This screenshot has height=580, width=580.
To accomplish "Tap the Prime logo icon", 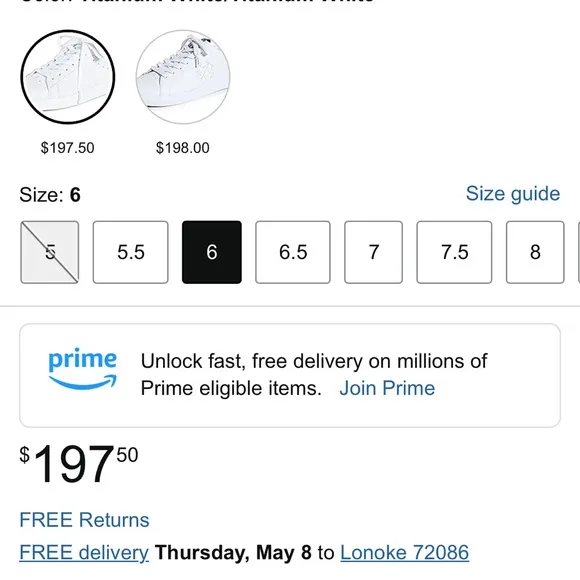I will (x=82, y=369).
